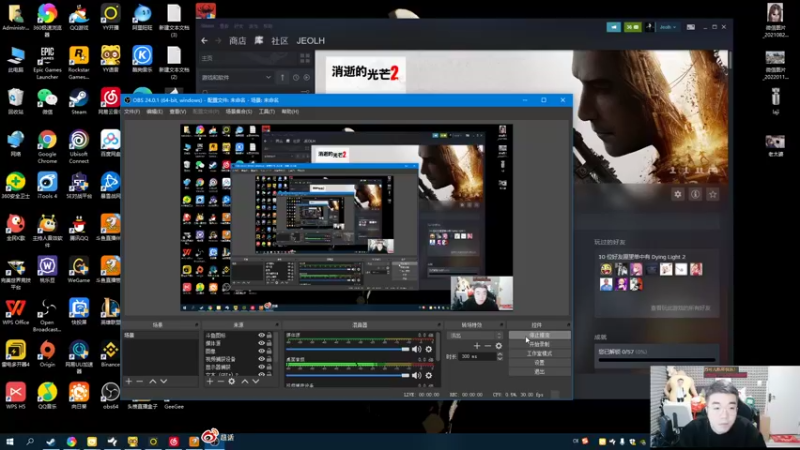The image size is (800, 450).
Task: Open the Steam 商店 tab
Action: point(237,41)
